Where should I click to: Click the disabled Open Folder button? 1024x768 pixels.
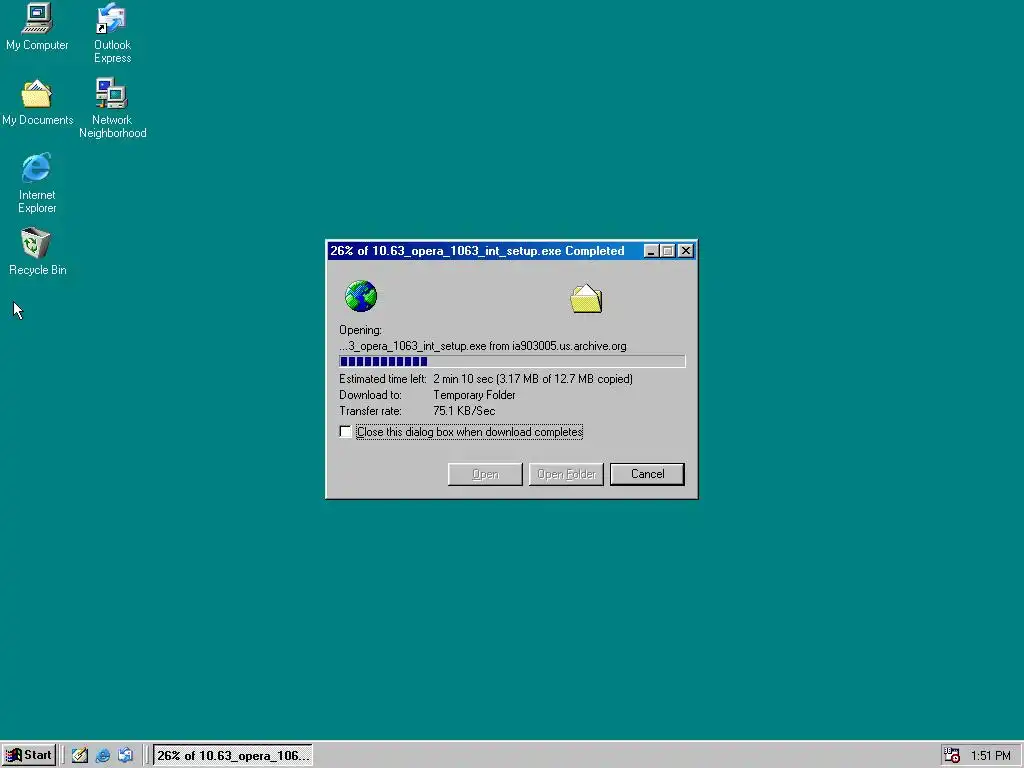click(566, 474)
